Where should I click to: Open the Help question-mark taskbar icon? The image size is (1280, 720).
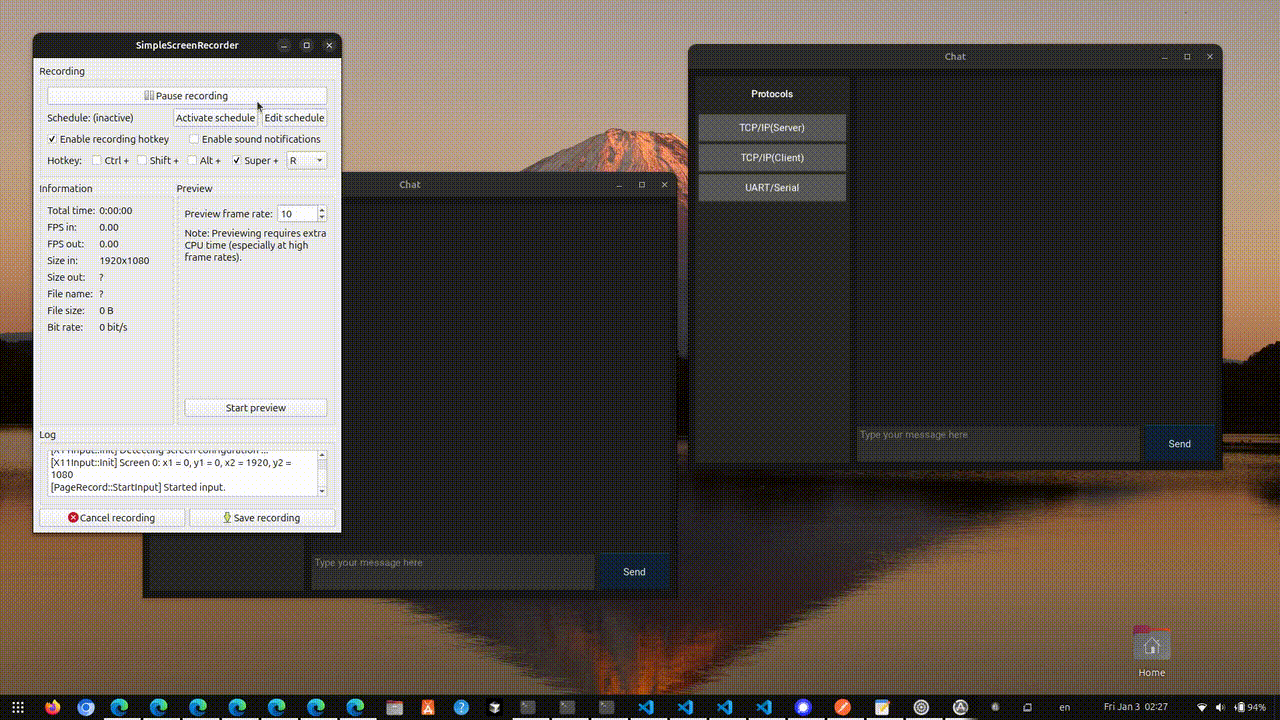pos(461,707)
